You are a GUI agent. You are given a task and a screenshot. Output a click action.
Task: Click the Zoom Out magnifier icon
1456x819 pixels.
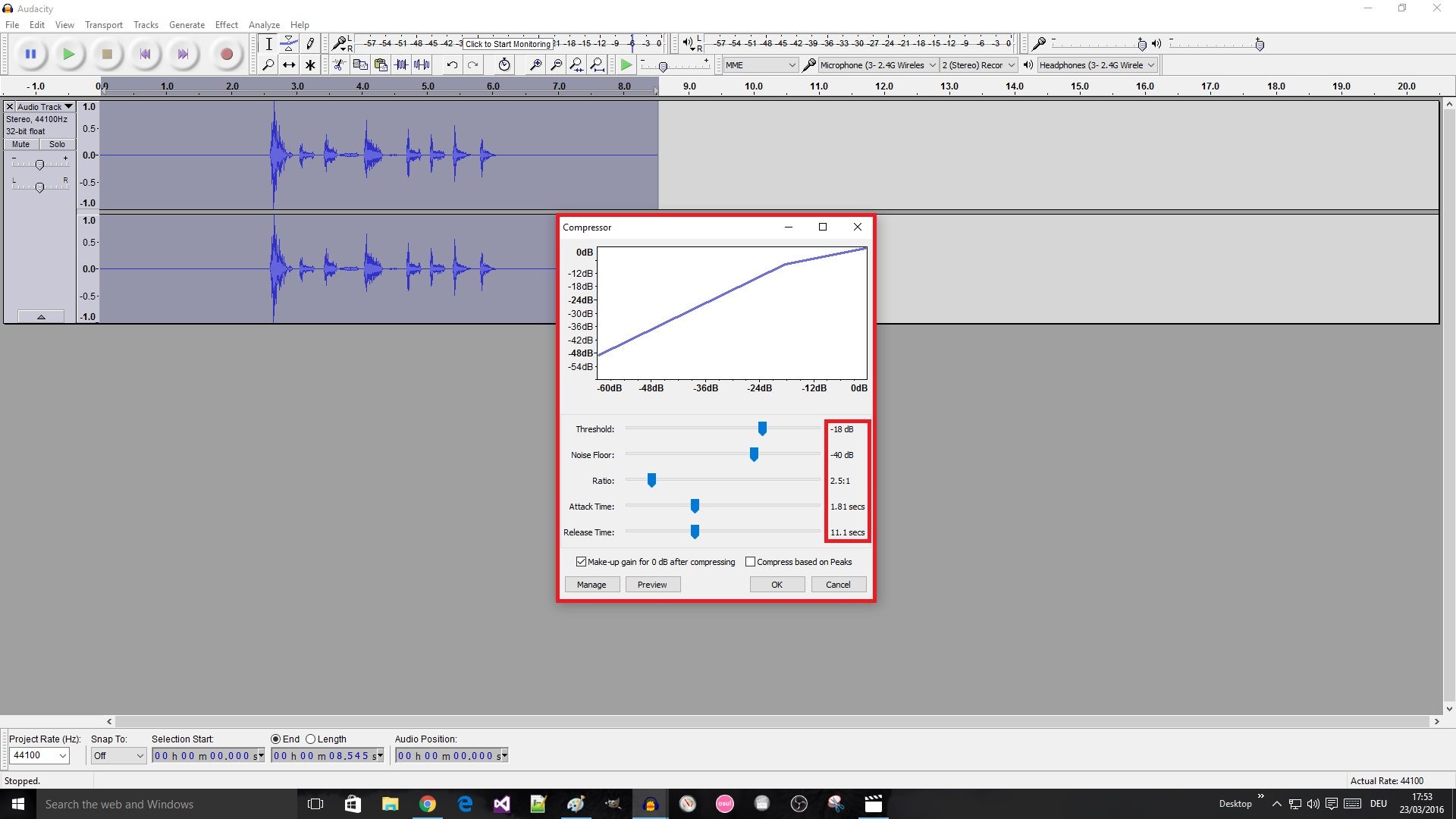(x=556, y=65)
